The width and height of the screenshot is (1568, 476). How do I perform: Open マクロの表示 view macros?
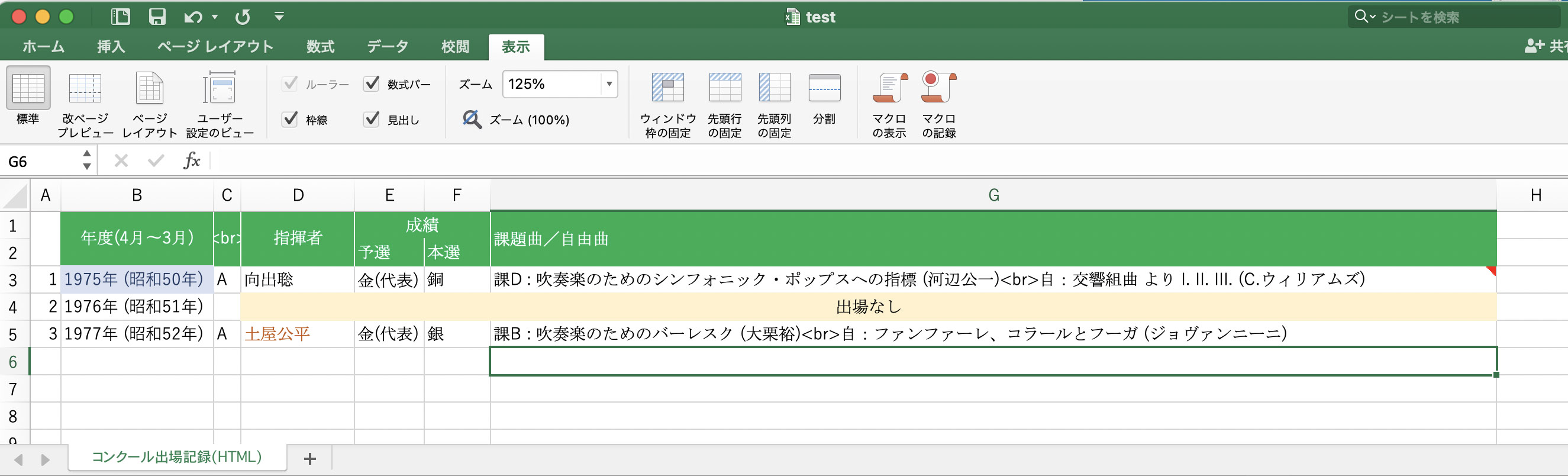click(889, 89)
